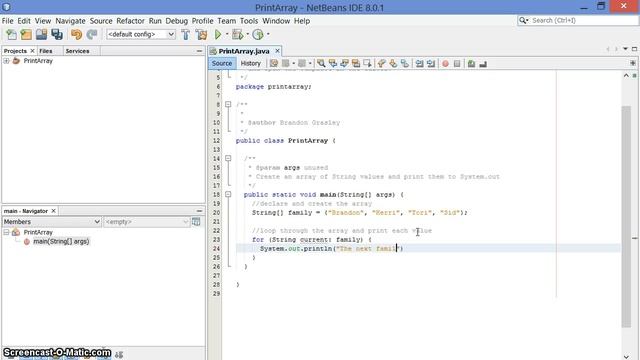Open the editor documents list dropdown arrow
Viewport: 640px width, 360px height.
(x=625, y=49)
